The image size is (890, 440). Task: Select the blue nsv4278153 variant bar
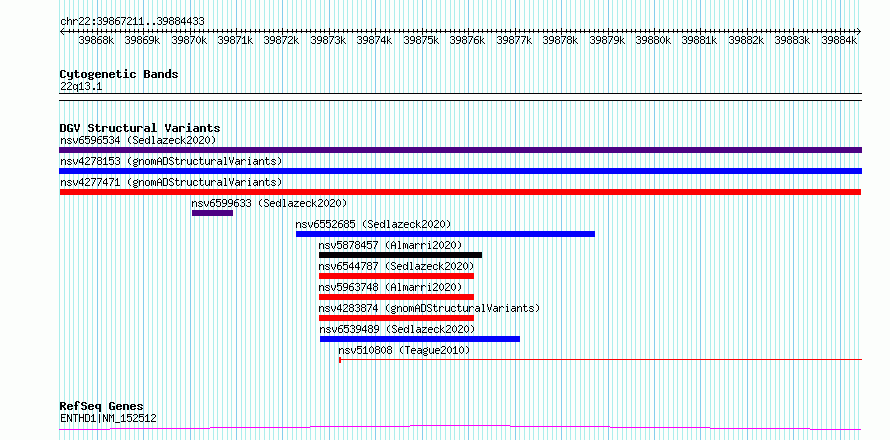[460, 171]
